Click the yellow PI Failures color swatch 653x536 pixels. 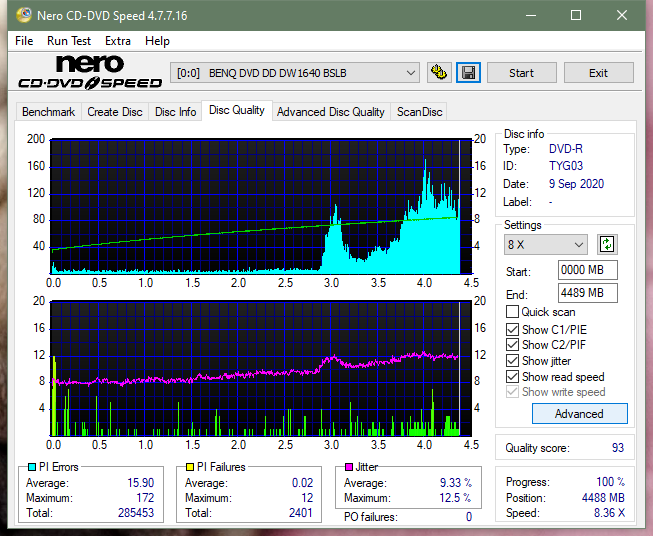click(190, 467)
